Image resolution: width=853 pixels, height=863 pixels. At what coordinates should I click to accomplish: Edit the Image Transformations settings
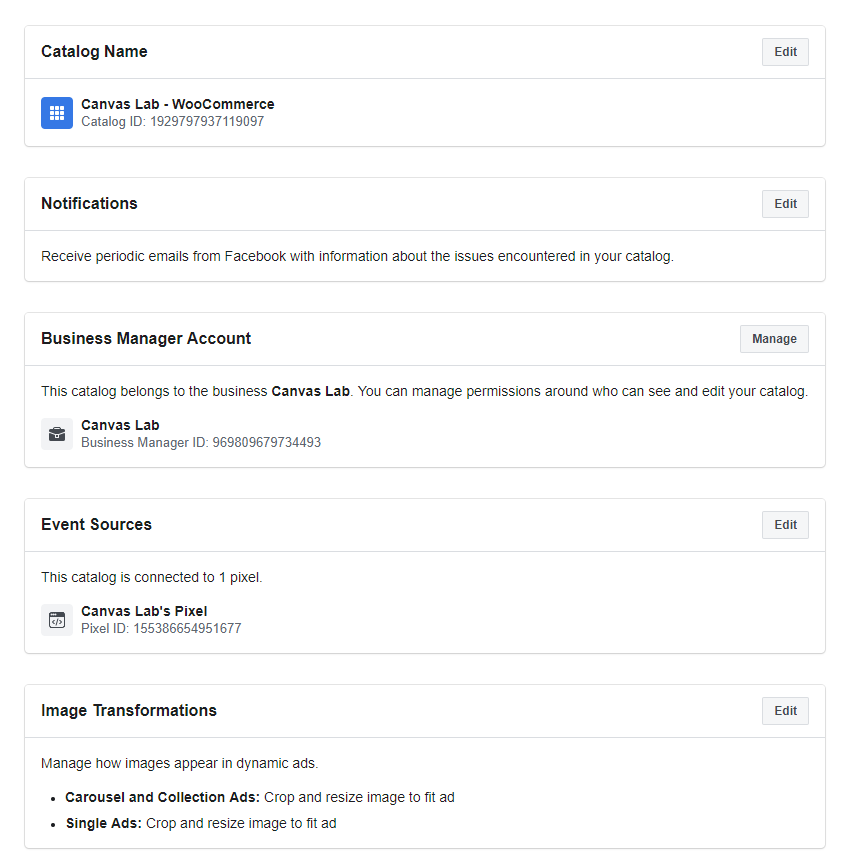(x=785, y=711)
